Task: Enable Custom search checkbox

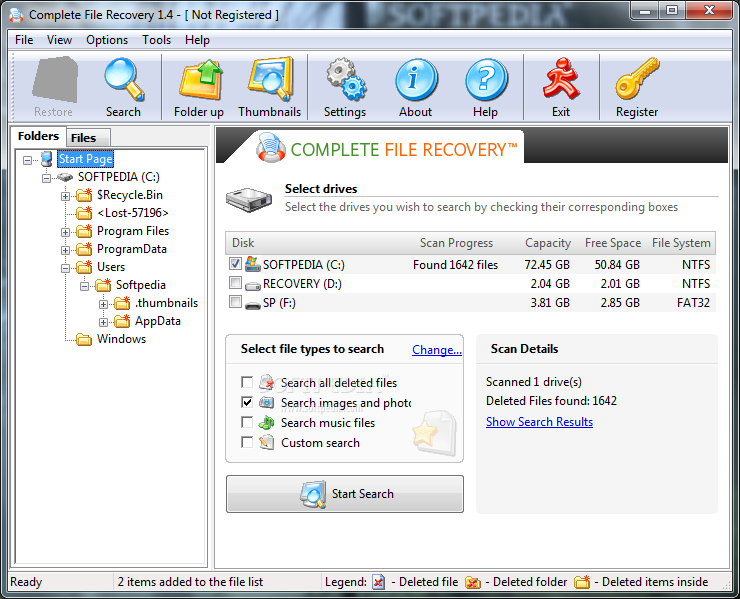Action: [x=247, y=442]
